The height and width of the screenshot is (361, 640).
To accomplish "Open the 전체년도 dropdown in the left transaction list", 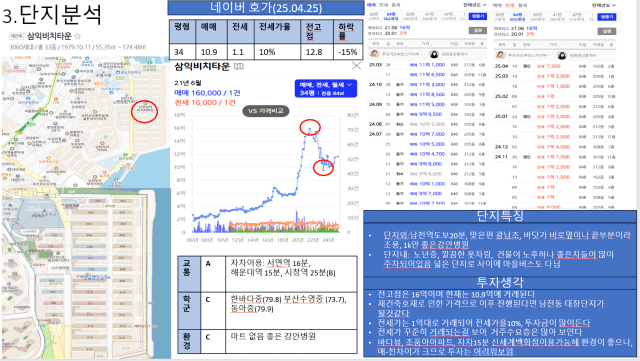I will click(475, 5).
